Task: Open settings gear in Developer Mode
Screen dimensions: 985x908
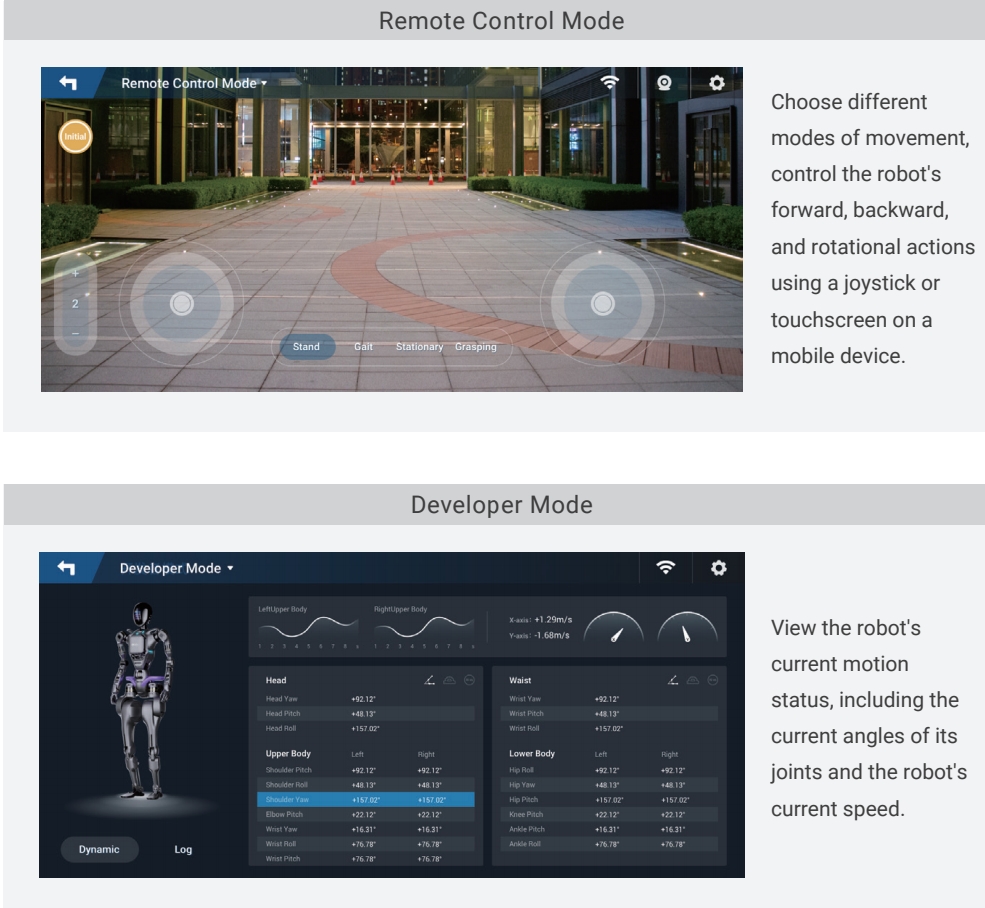Action: point(718,568)
